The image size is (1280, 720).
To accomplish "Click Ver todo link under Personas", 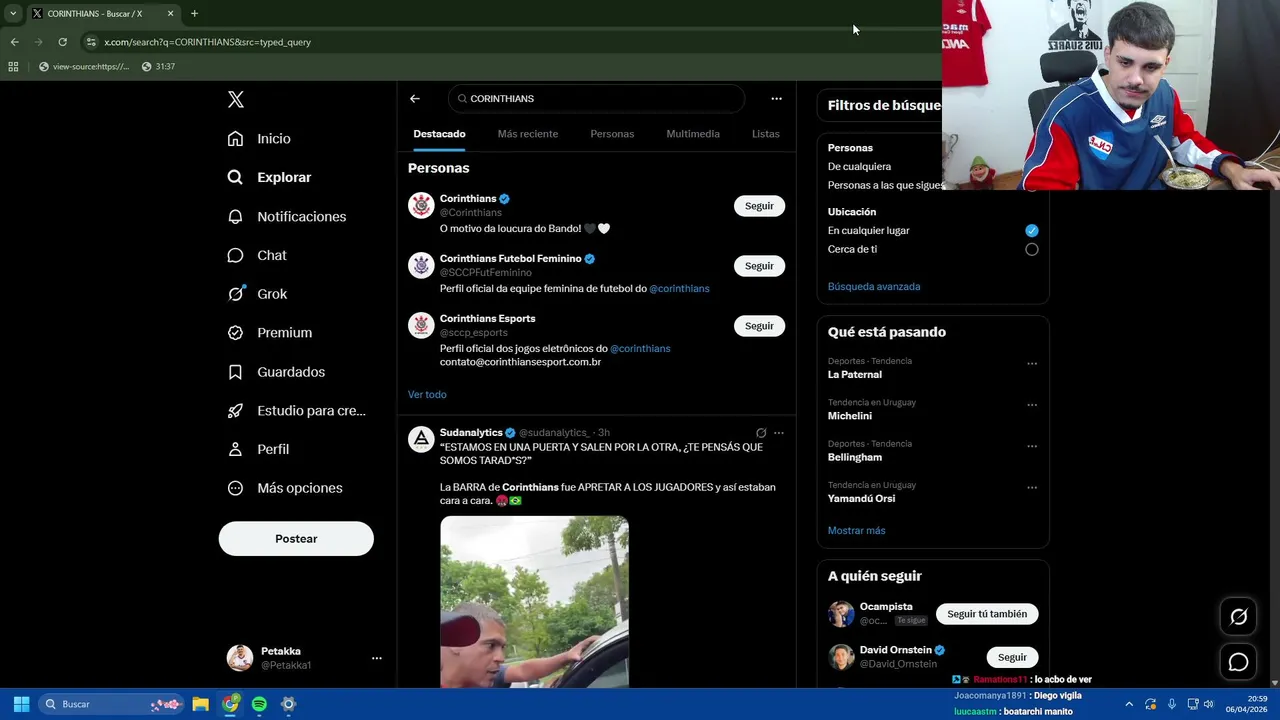I will [x=427, y=395].
